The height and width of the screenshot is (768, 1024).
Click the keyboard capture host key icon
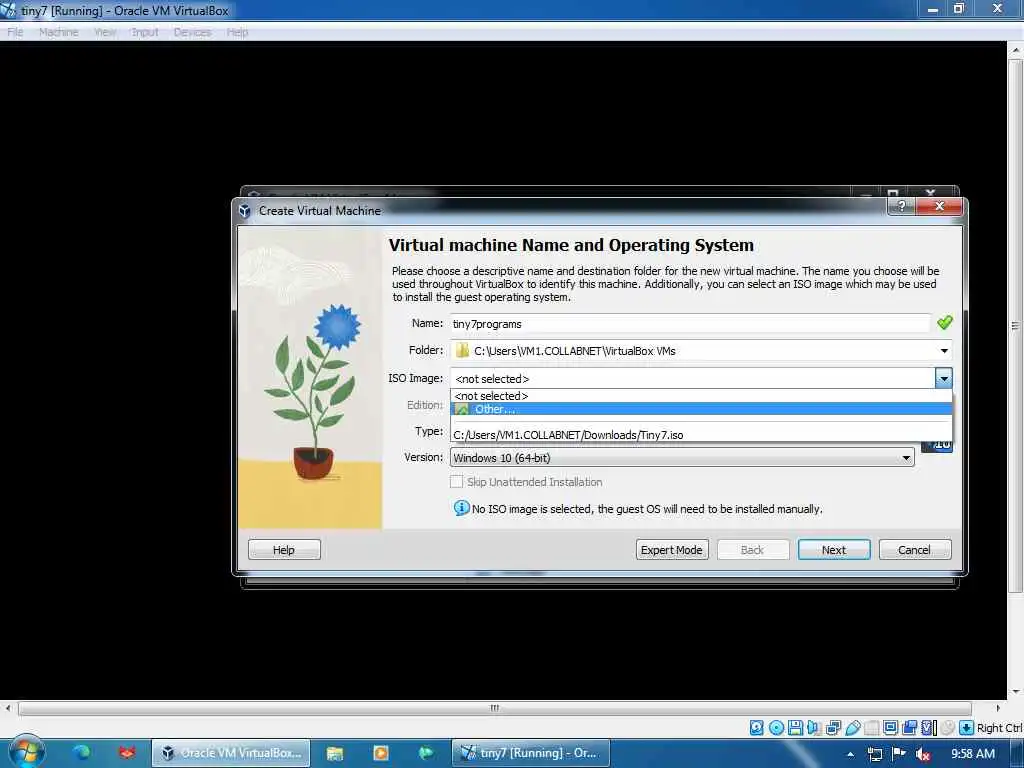point(967,728)
